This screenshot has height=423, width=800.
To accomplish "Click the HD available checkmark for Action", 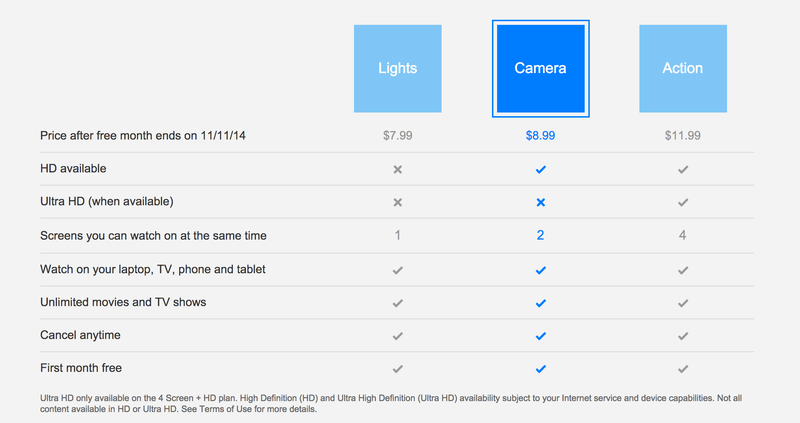I will point(683,169).
